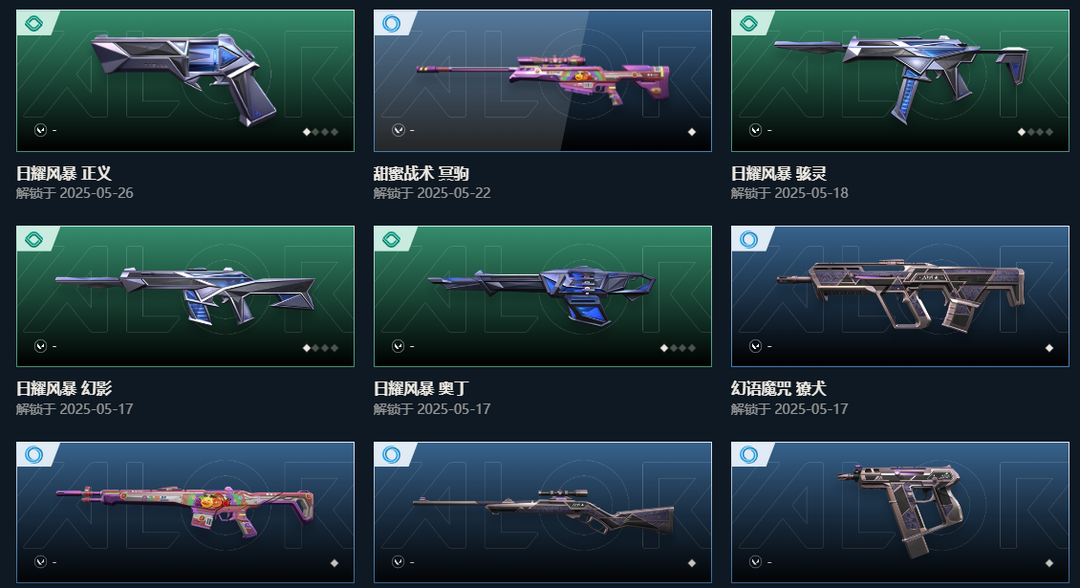Click the round currency icon on 日耀风暴 奥丁 card

pos(398,346)
